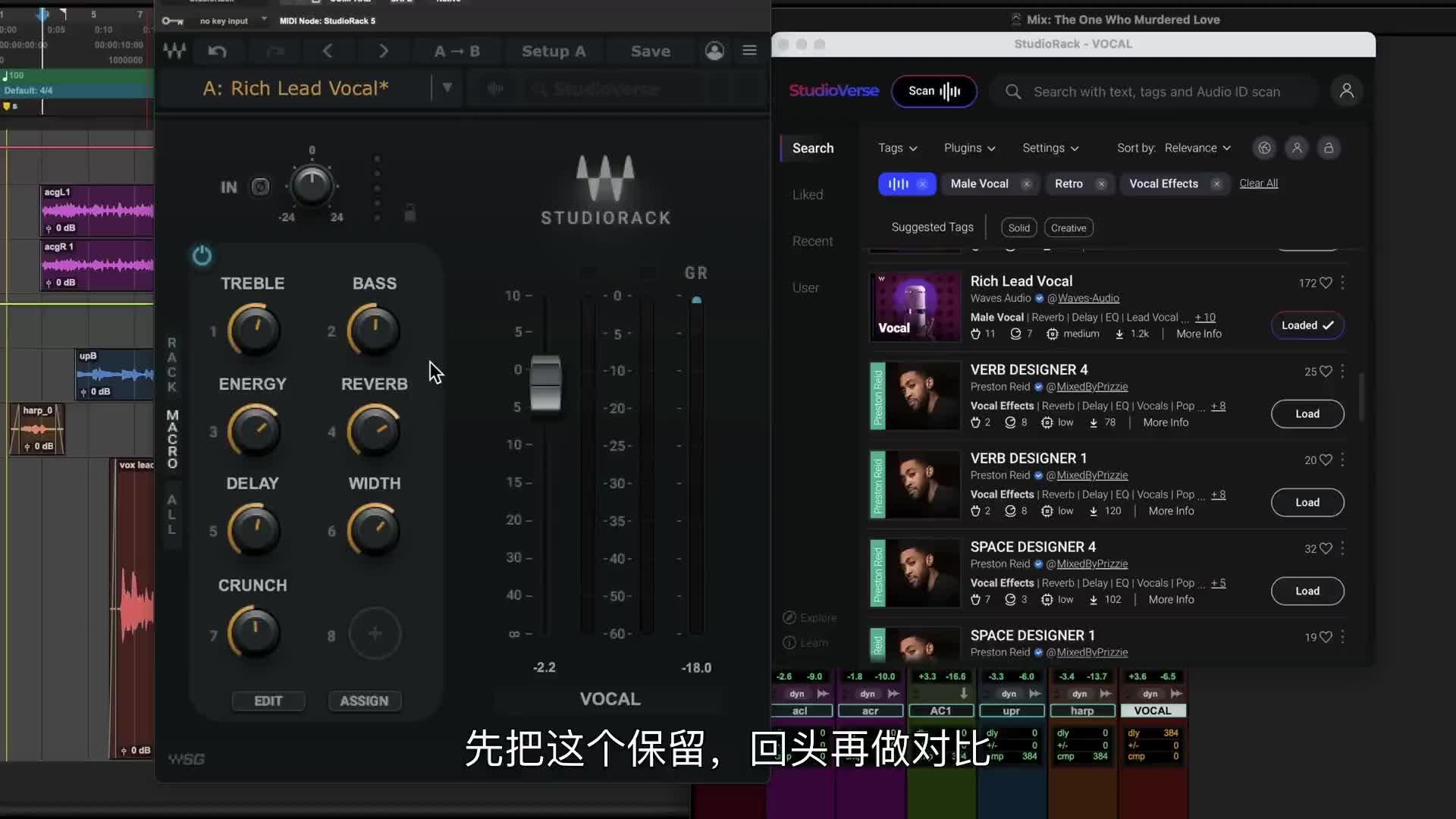Screen dimensions: 1456x819
Task: Load the VERB DESIGNER 1 chain
Action: coord(1307,503)
